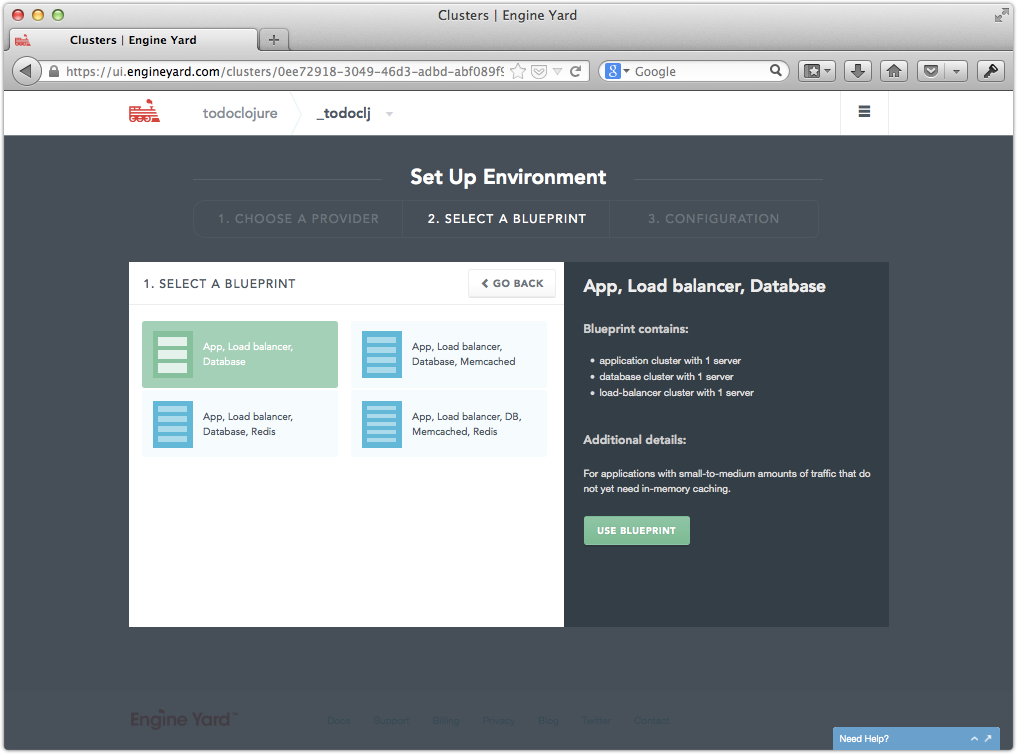Open a new tab with plus
The width and height of the screenshot is (1017, 754).
(x=274, y=40)
